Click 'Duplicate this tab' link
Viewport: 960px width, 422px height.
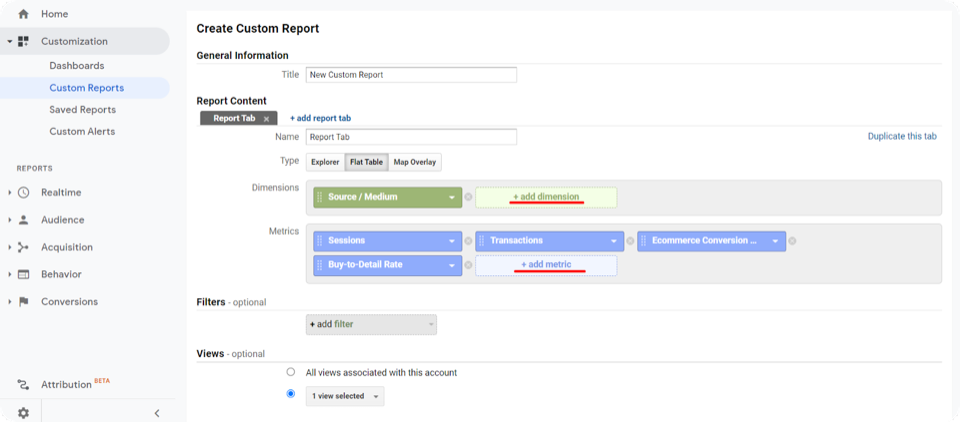coord(901,136)
